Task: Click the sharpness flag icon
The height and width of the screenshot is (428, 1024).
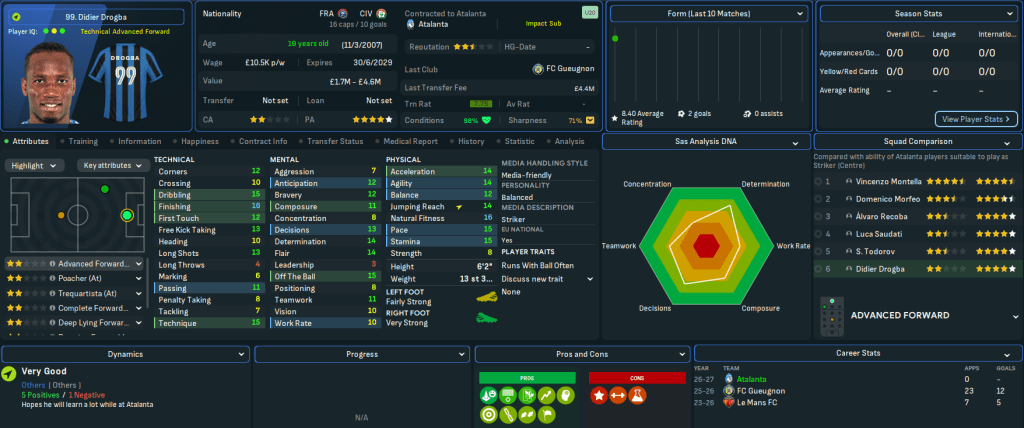Action: pyautogui.click(x=589, y=120)
